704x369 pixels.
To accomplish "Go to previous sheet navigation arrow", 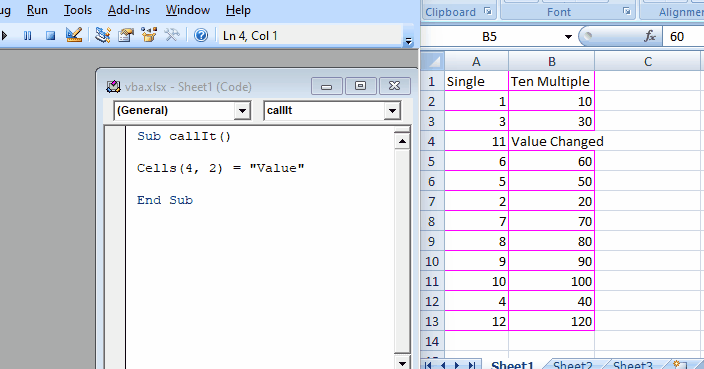I will pos(444,365).
